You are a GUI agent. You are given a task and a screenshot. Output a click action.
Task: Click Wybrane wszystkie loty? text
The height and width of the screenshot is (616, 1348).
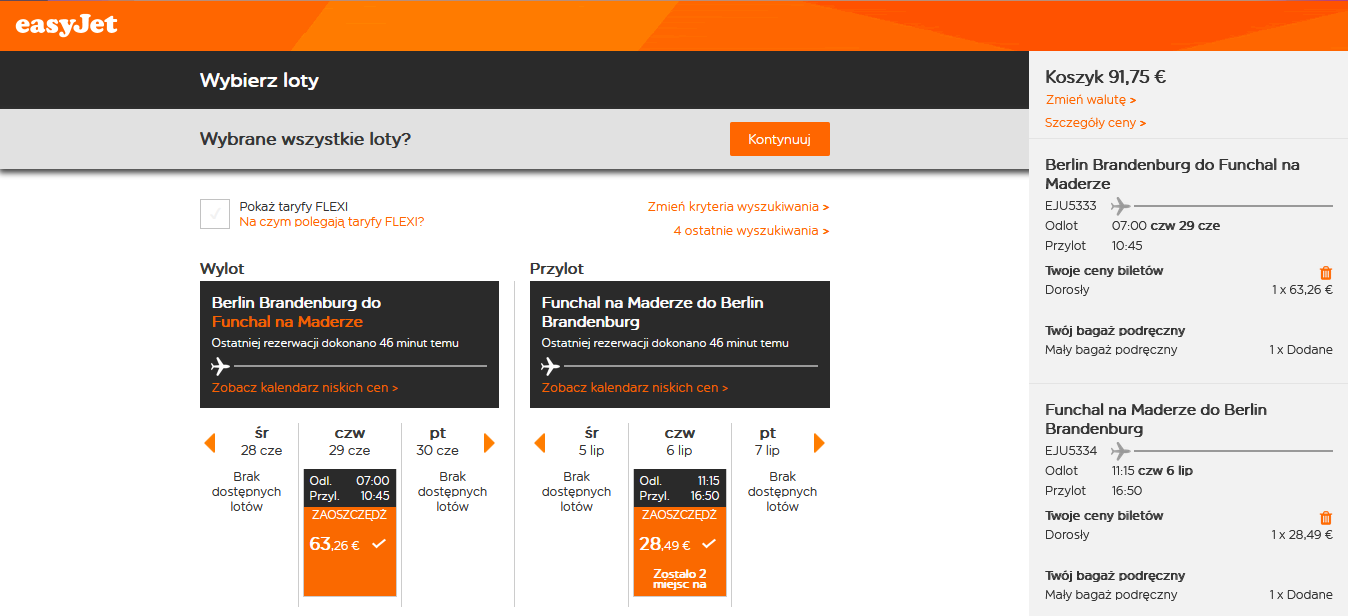coord(305,139)
